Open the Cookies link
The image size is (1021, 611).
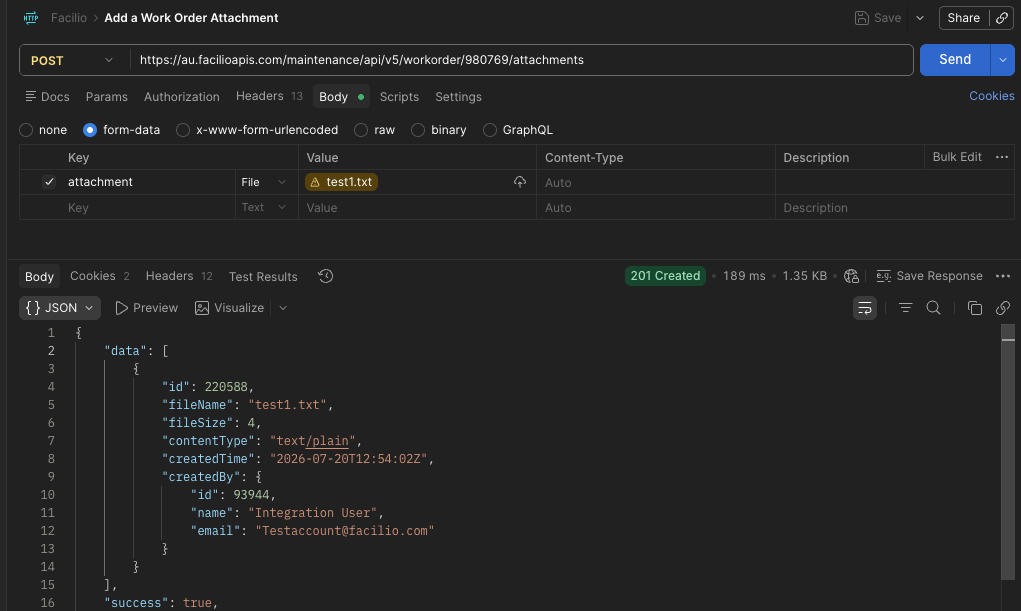992,96
